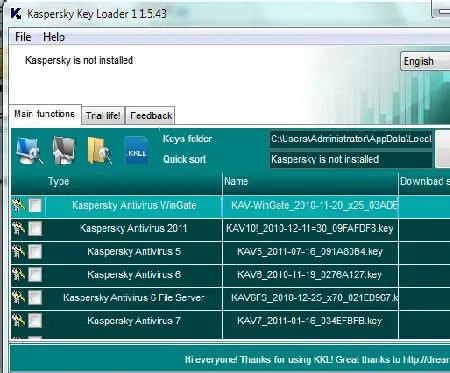Screen dimensions: 450x373
Task: Open the File menu
Action: pos(23,37)
